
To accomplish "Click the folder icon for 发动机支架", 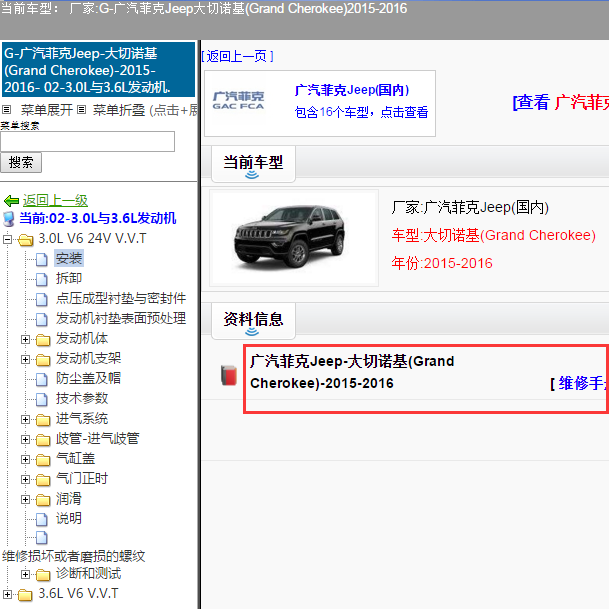I will click(x=43, y=360).
